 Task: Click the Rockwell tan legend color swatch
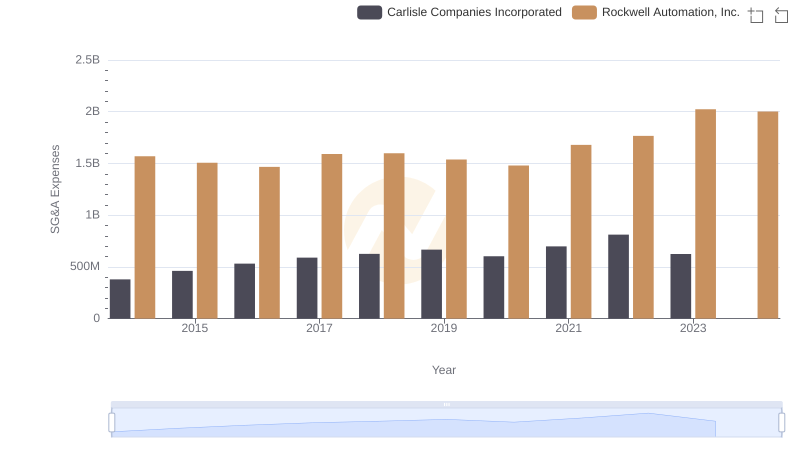click(584, 12)
